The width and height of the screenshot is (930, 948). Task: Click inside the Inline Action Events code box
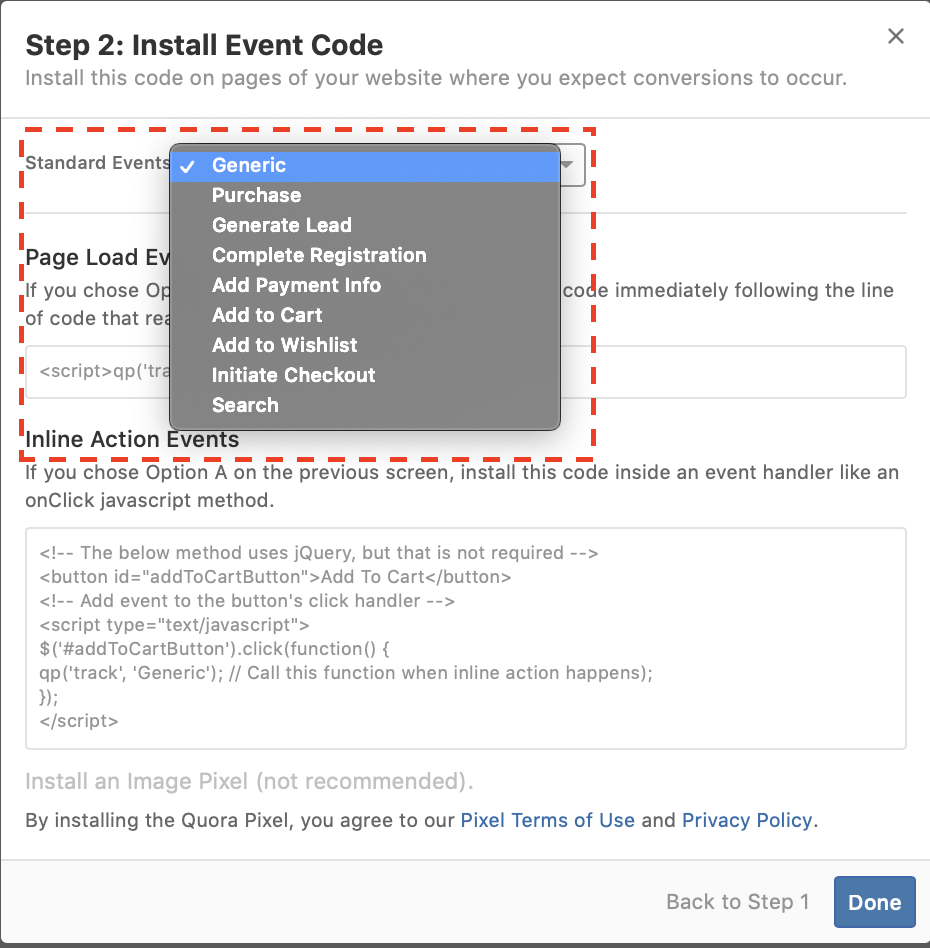(x=465, y=638)
